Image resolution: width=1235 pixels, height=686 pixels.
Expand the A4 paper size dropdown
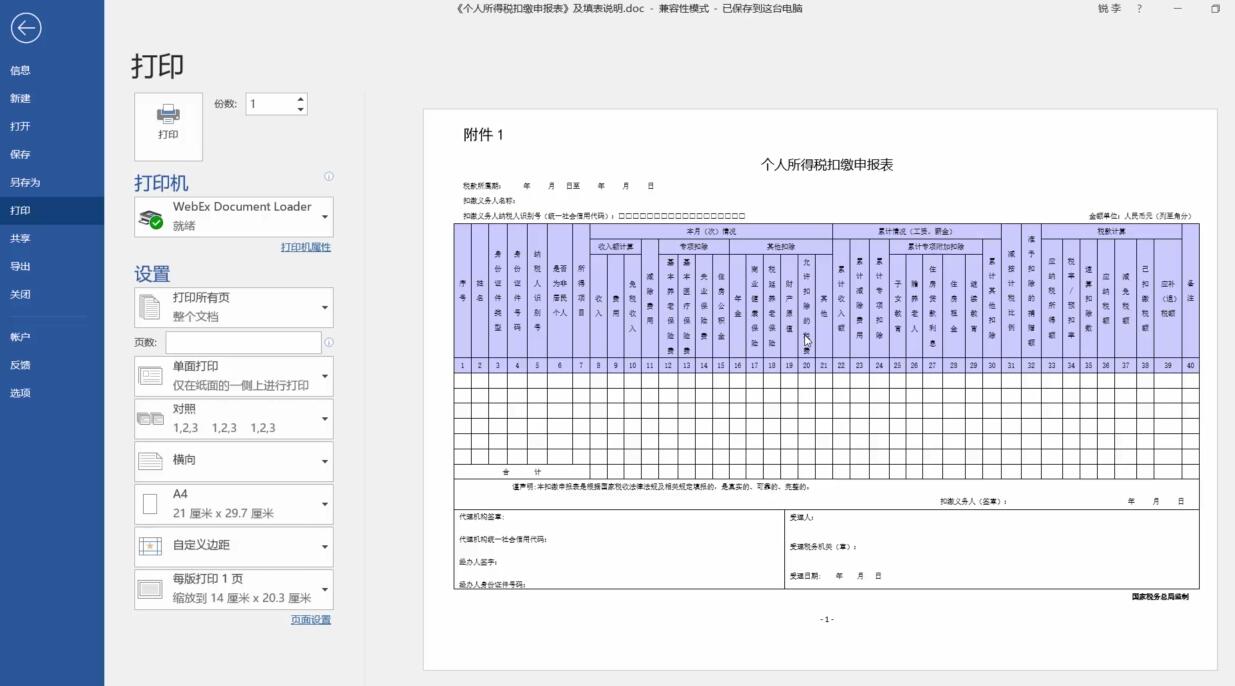234,504
